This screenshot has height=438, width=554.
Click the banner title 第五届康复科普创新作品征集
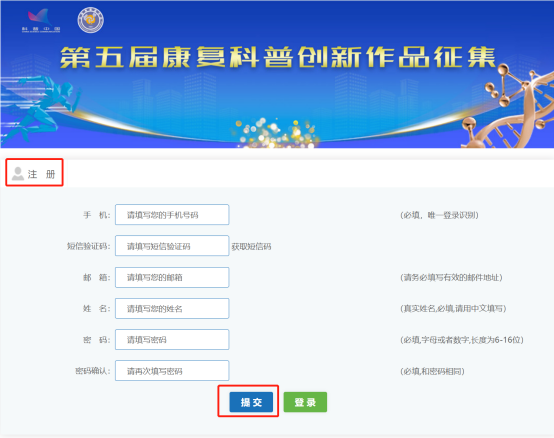click(278, 57)
